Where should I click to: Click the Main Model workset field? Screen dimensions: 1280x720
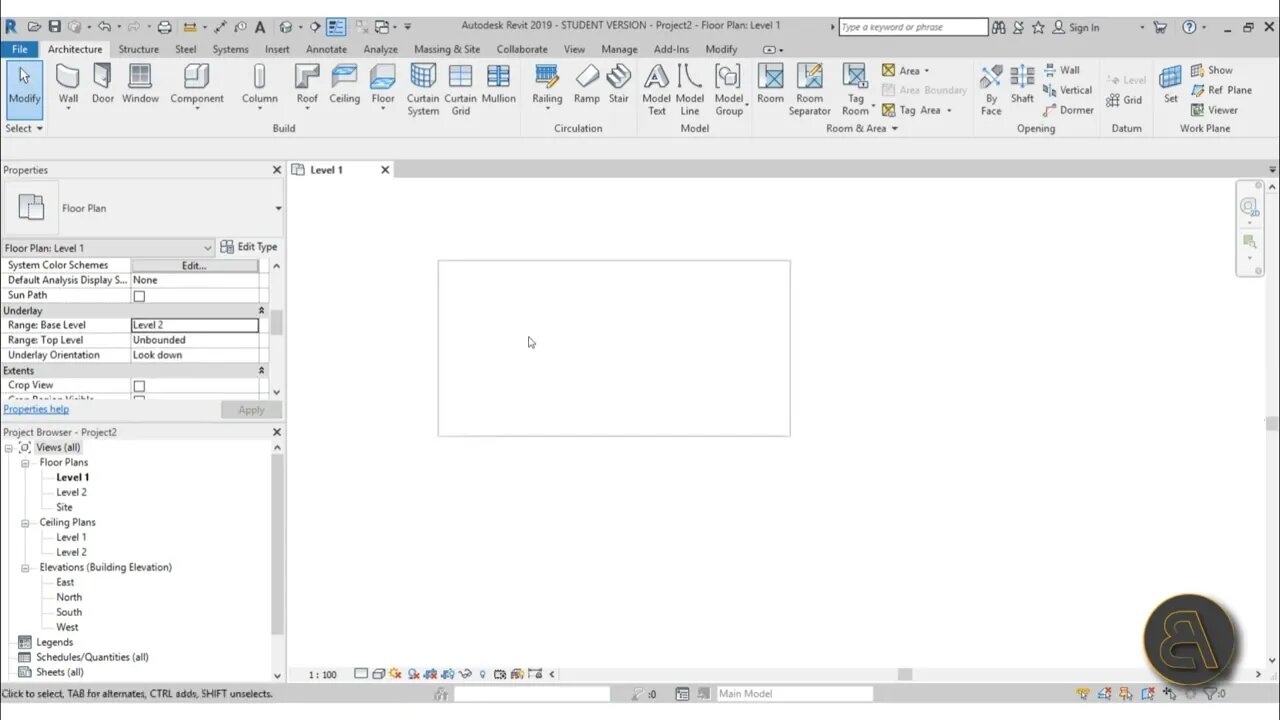pos(795,694)
